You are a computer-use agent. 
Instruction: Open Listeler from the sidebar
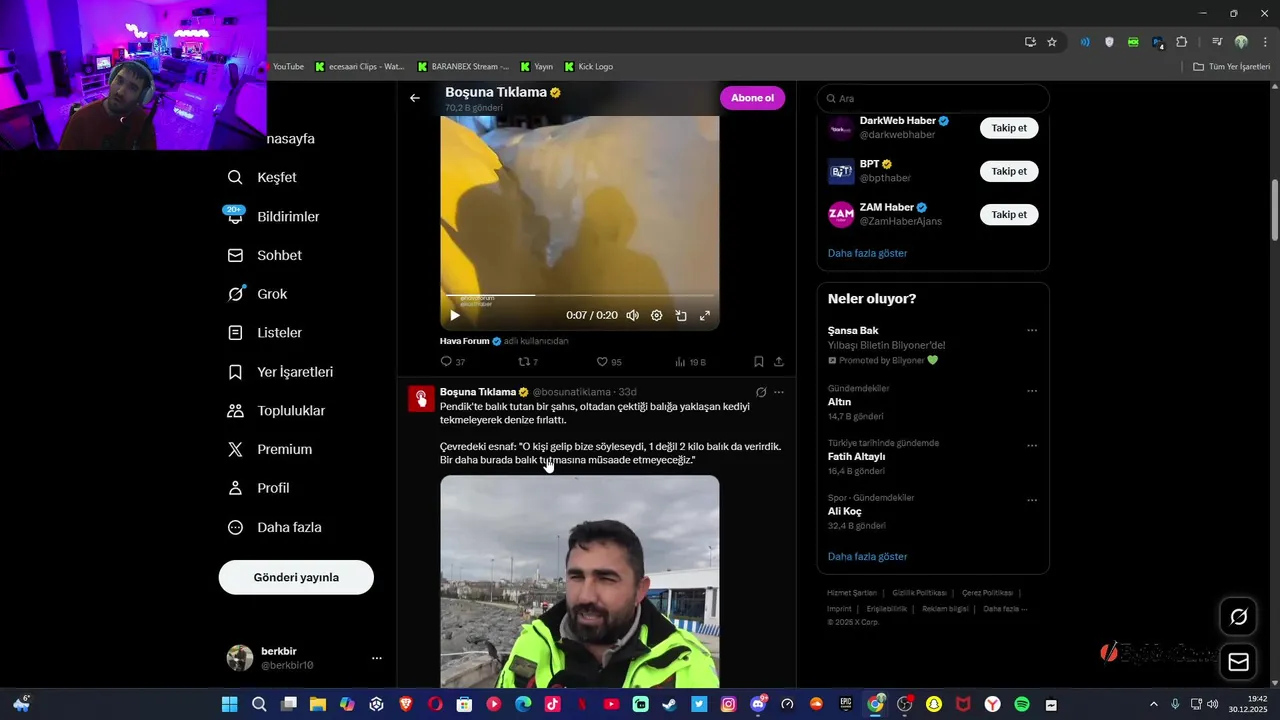point(264,332)
